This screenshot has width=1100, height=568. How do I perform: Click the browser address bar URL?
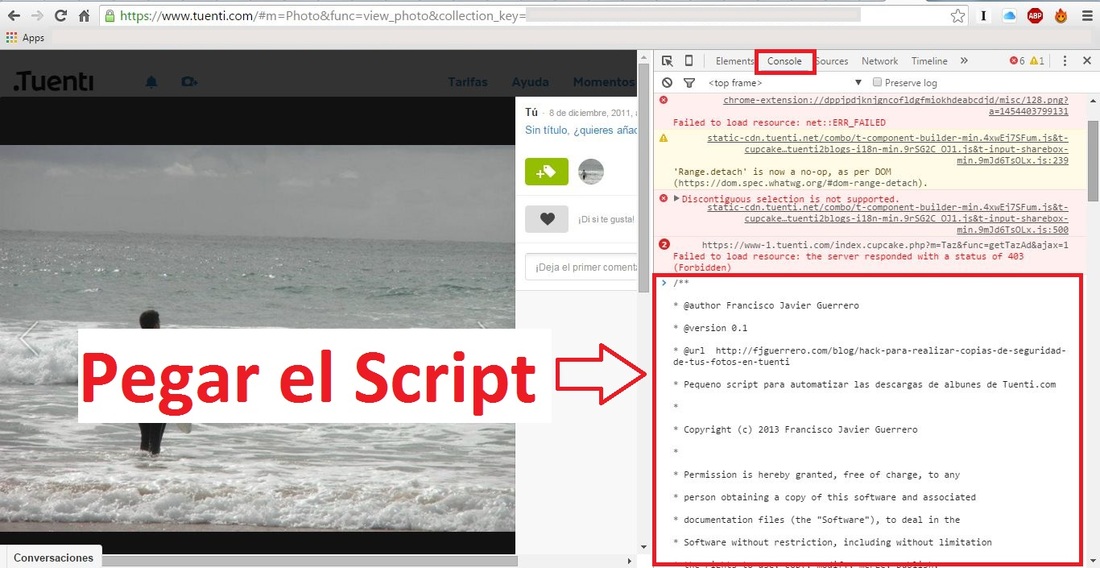322,15
